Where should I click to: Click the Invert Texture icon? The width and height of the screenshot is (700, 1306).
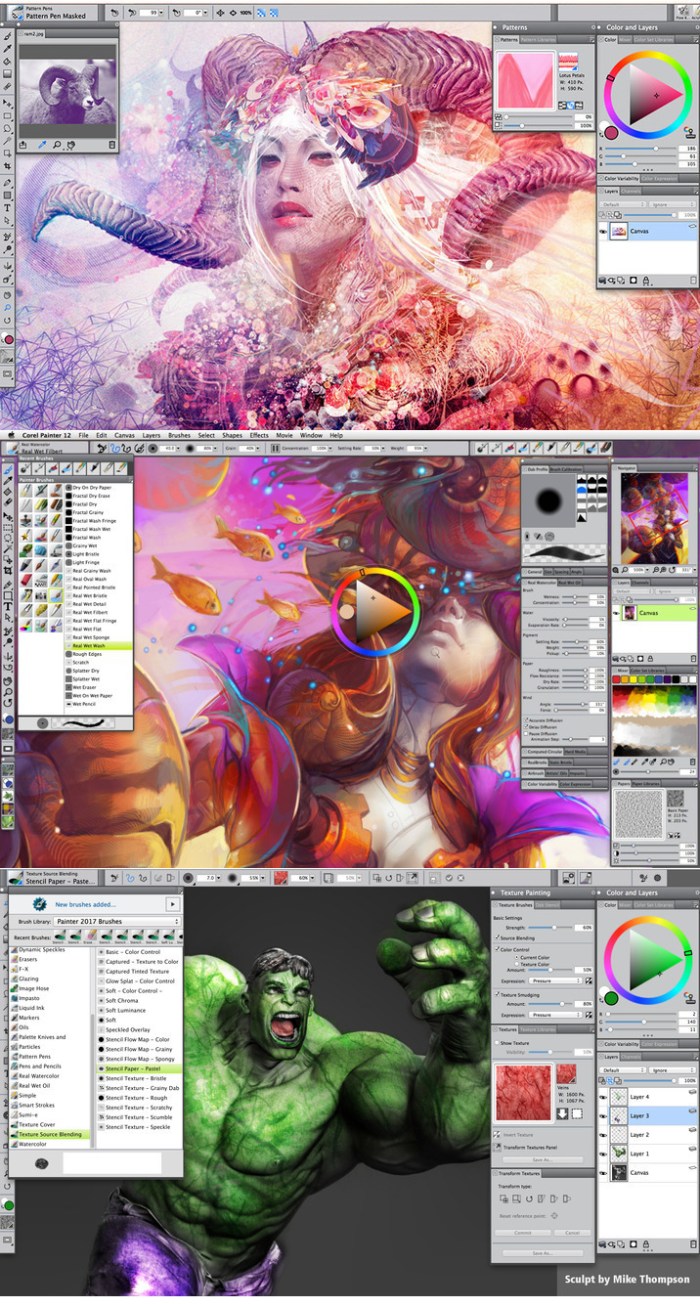coord(498,1136)
